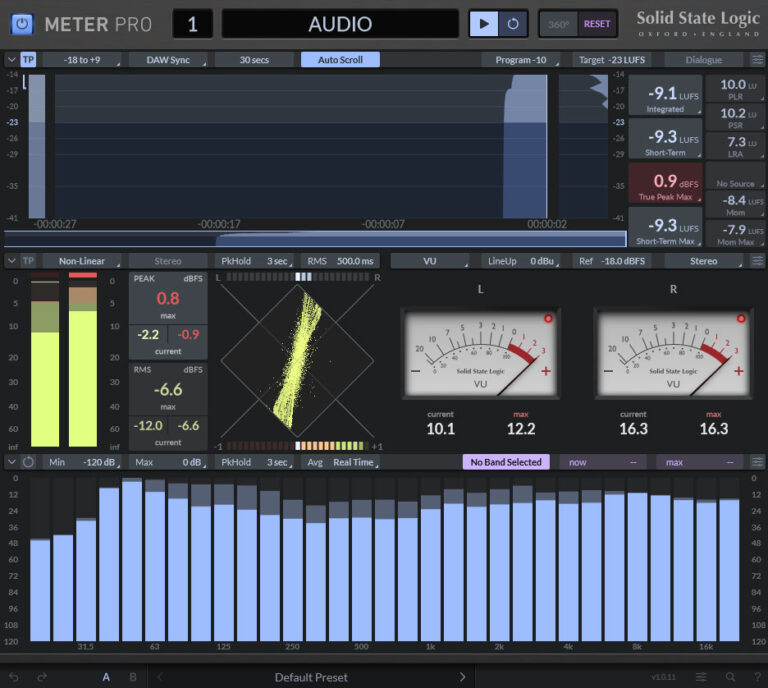Disable Auto Scroll in the loudness graph

point(340,60)
